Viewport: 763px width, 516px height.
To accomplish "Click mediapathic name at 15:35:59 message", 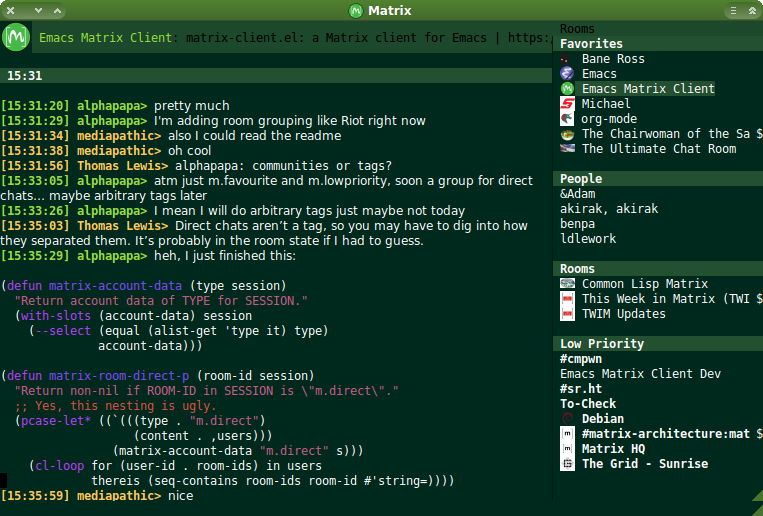I will tap(118, 496).
